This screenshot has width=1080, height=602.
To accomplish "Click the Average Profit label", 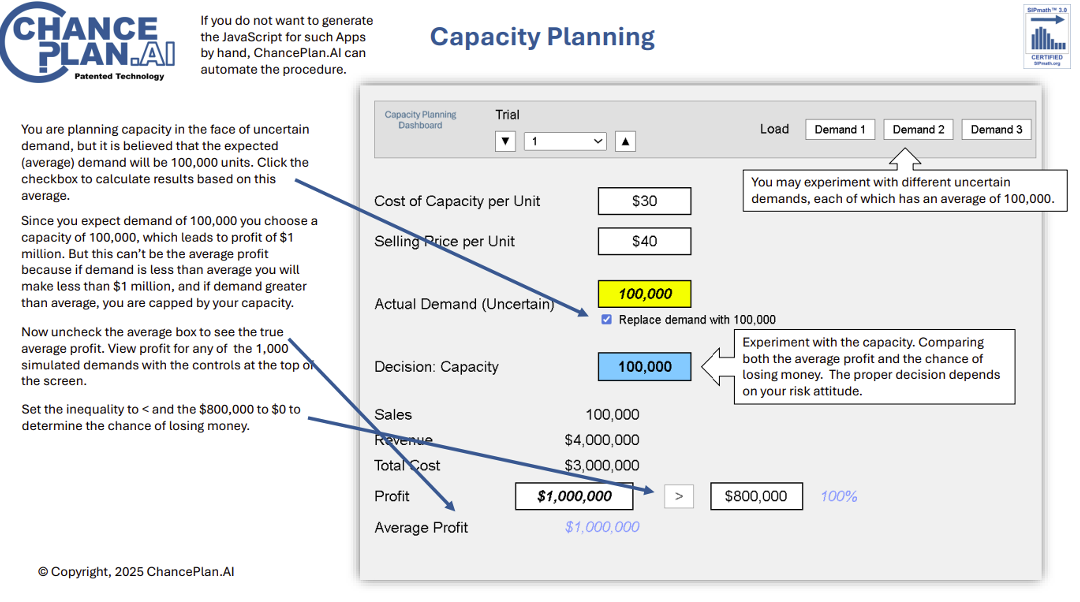I will pyautogui.click(x=421, y=528).
